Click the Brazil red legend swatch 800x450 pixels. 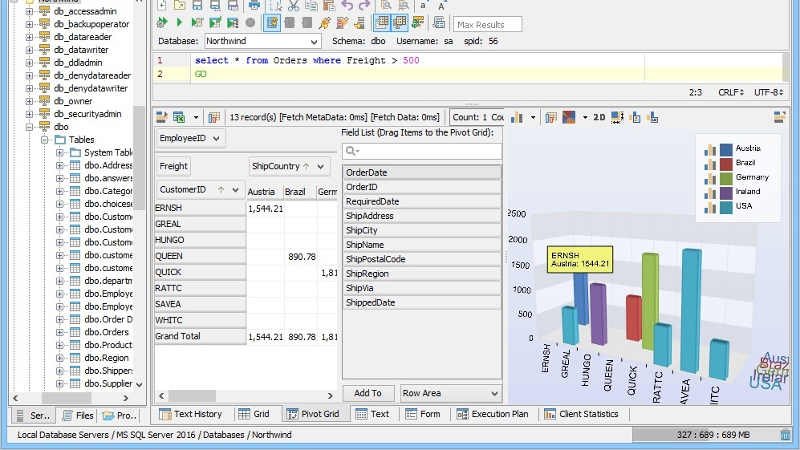[726, 163]
